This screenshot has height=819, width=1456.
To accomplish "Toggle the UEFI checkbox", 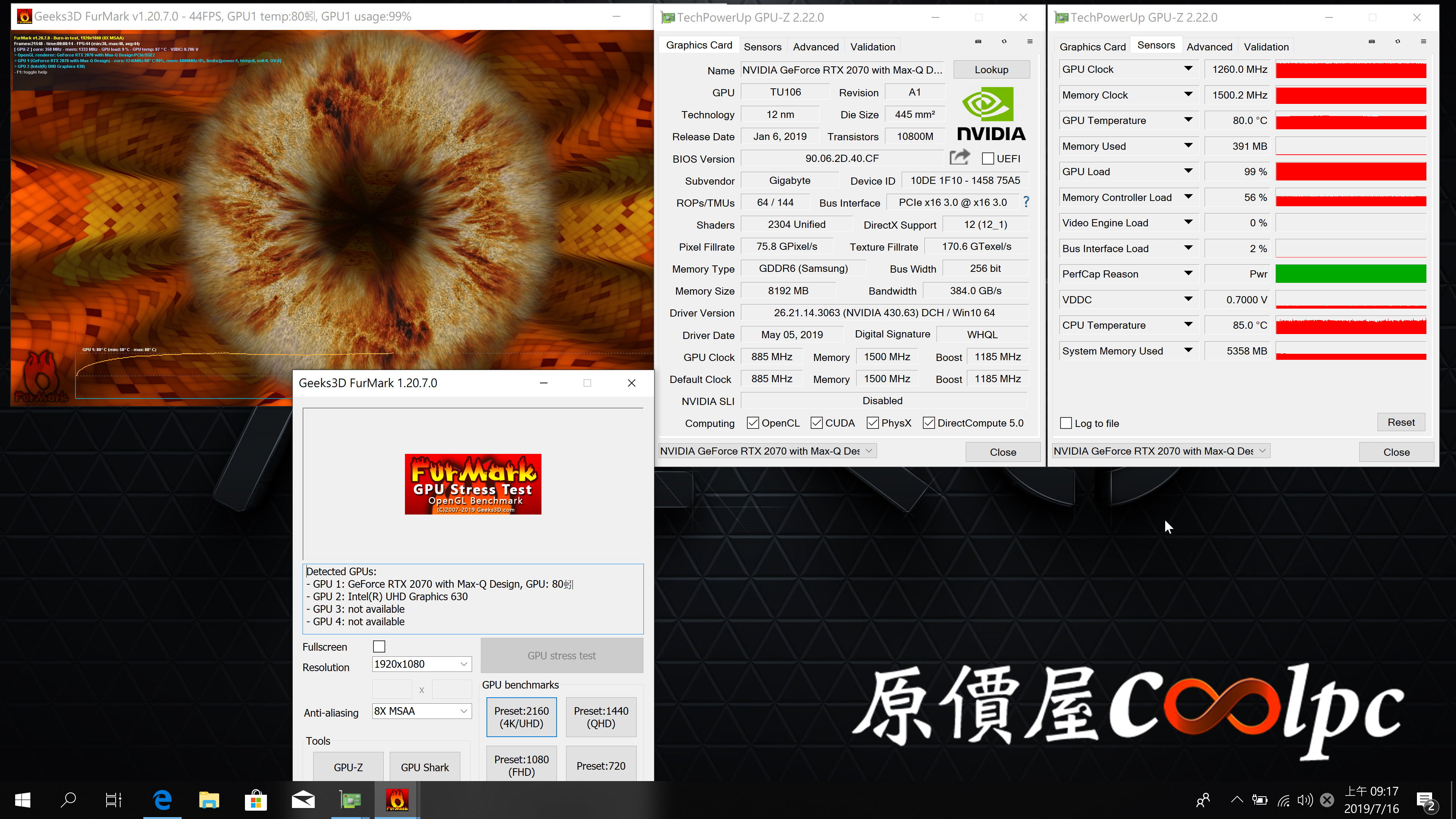I will click(x=988, y=158).
